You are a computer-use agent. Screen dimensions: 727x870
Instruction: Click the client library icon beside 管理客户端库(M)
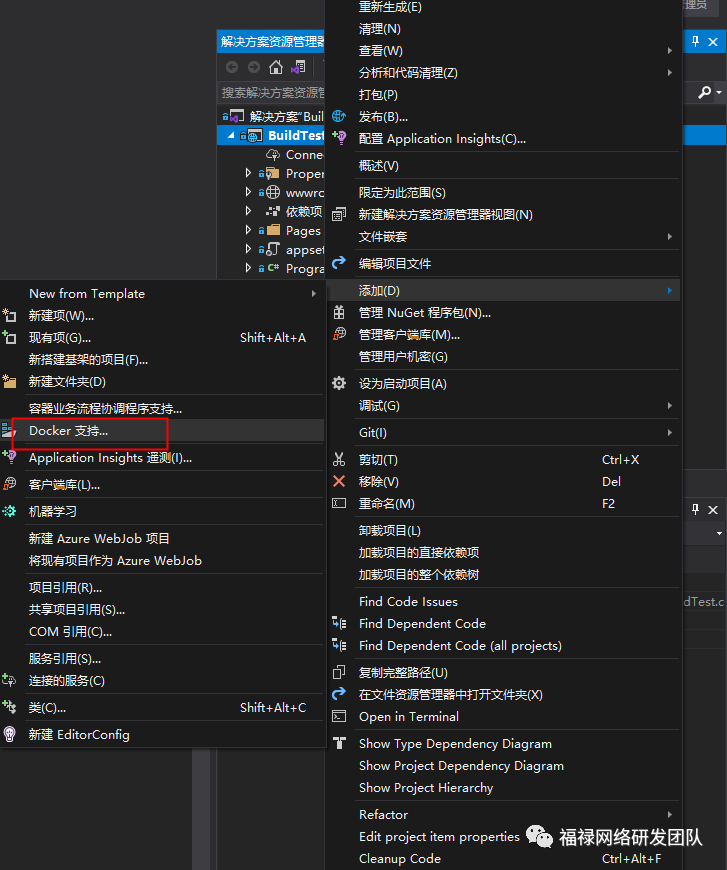[x=339, y=334]
